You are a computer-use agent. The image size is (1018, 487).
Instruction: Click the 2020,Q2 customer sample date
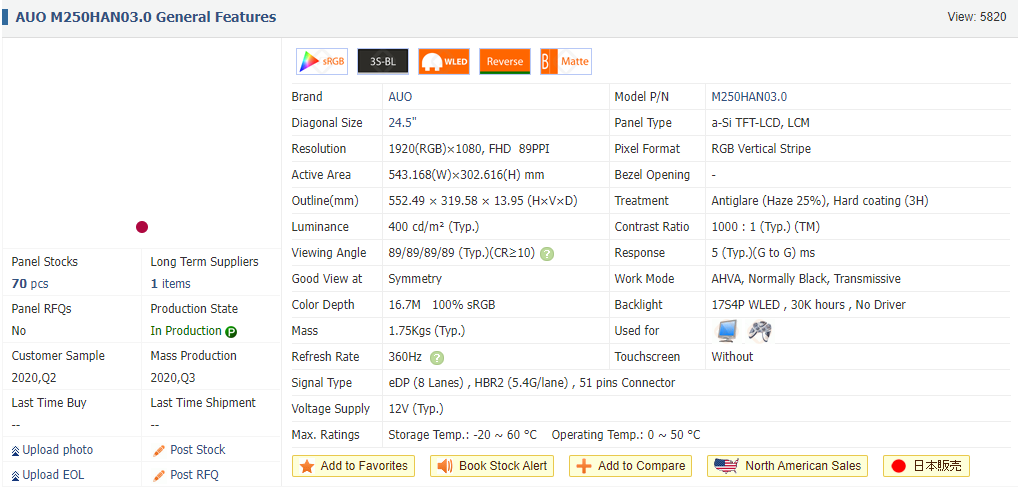[x=36, y=378]
